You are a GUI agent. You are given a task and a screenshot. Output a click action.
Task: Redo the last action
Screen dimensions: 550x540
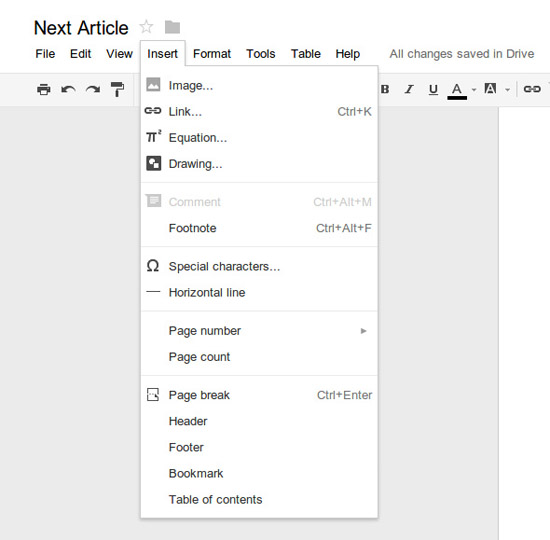(x=93, y=89)
